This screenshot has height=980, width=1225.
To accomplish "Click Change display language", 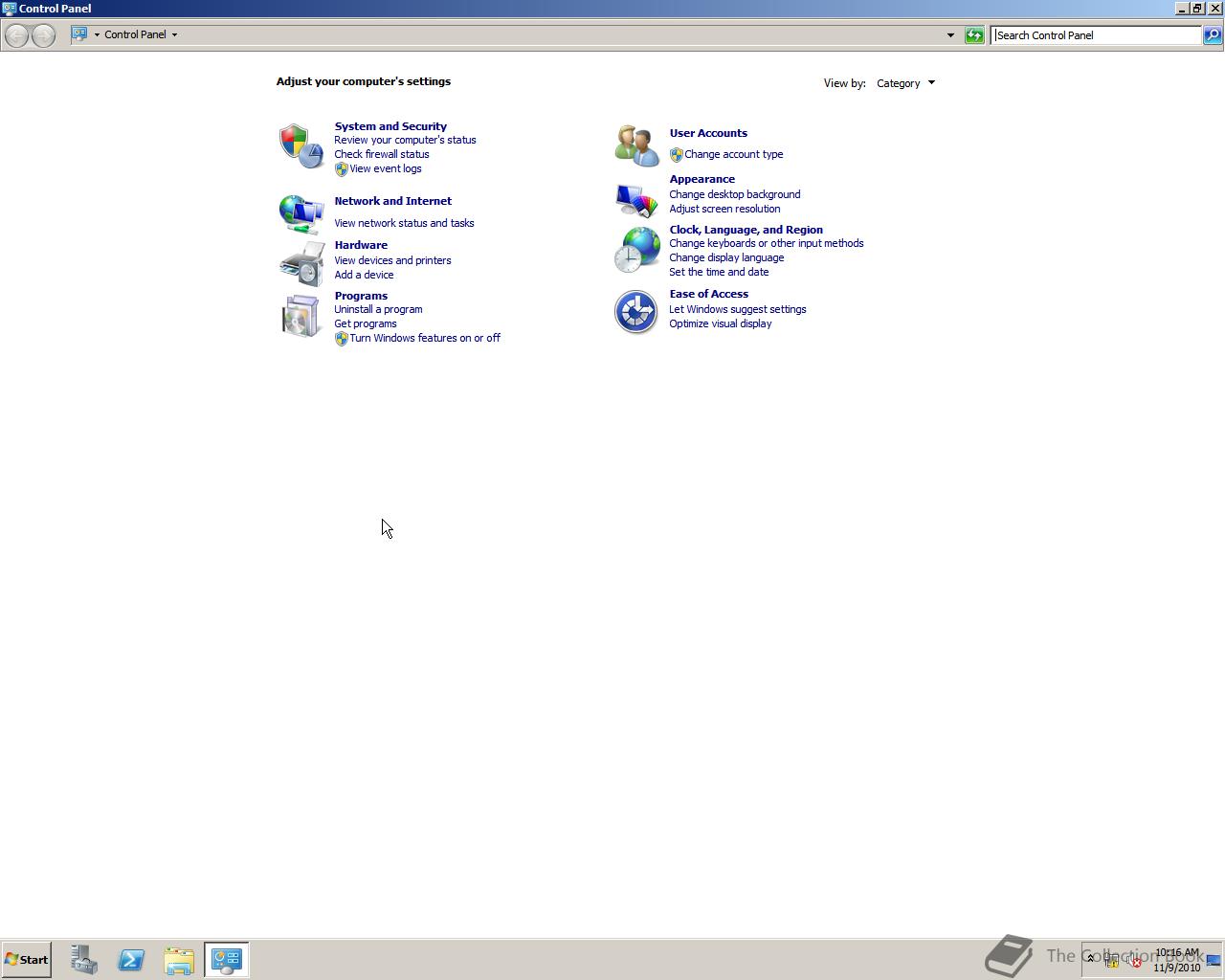I will click(726, 257).
